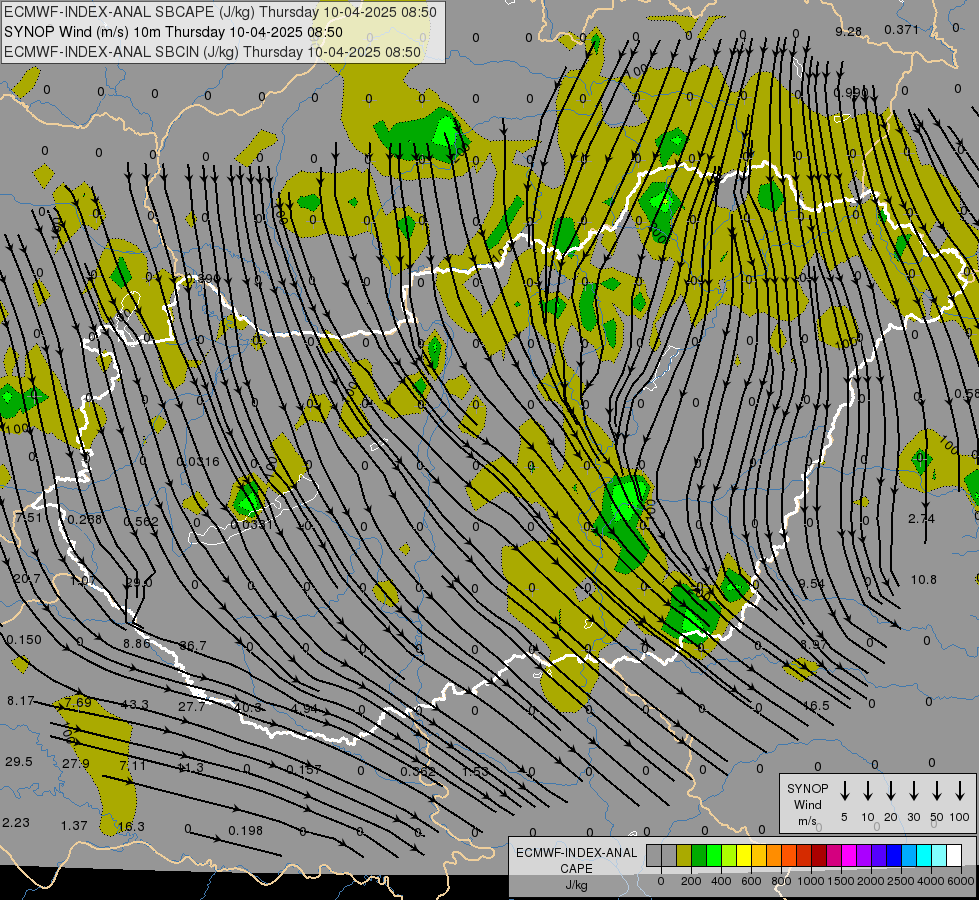
Task: Click the 0.150 value on the map
Action: (24, 640)
